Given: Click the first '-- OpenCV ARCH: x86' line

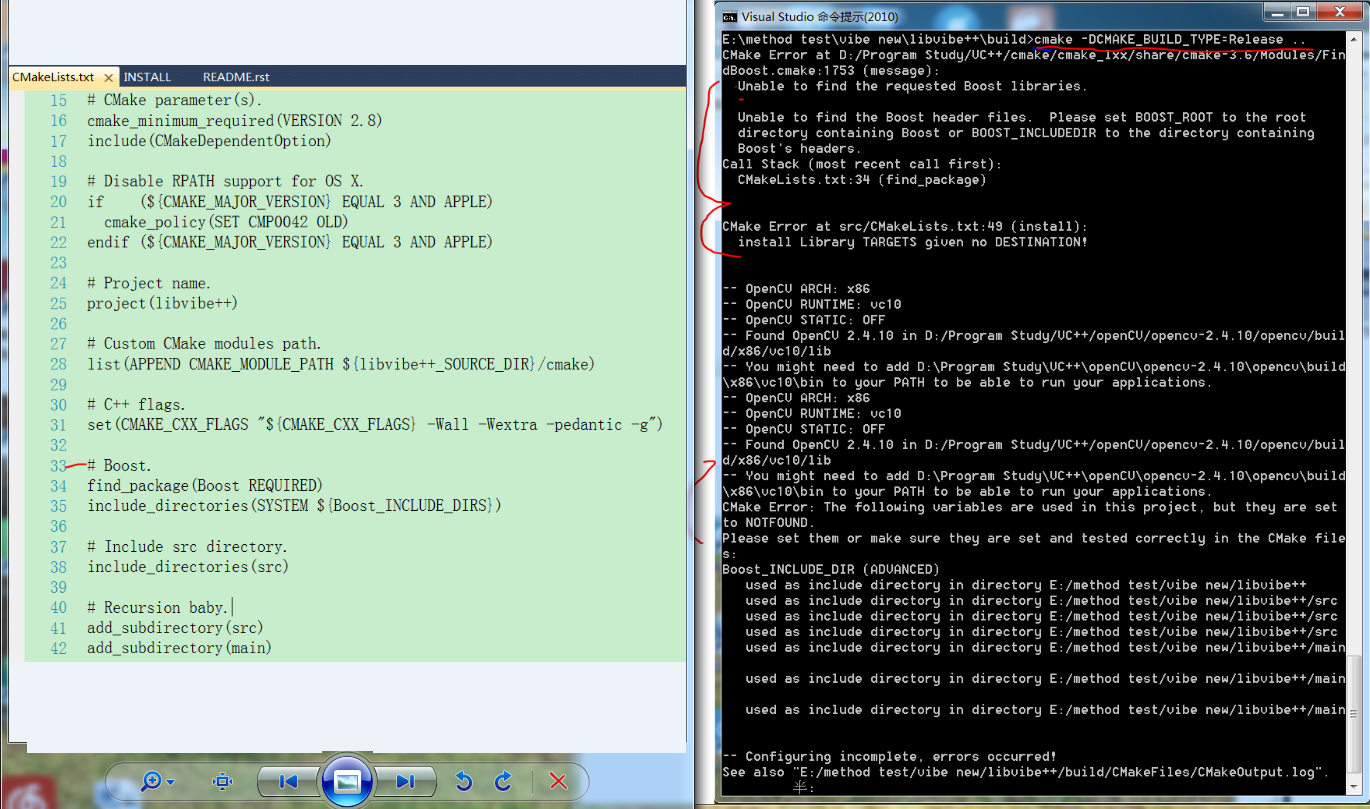Looking at the screenshot, I should point(796,289).
